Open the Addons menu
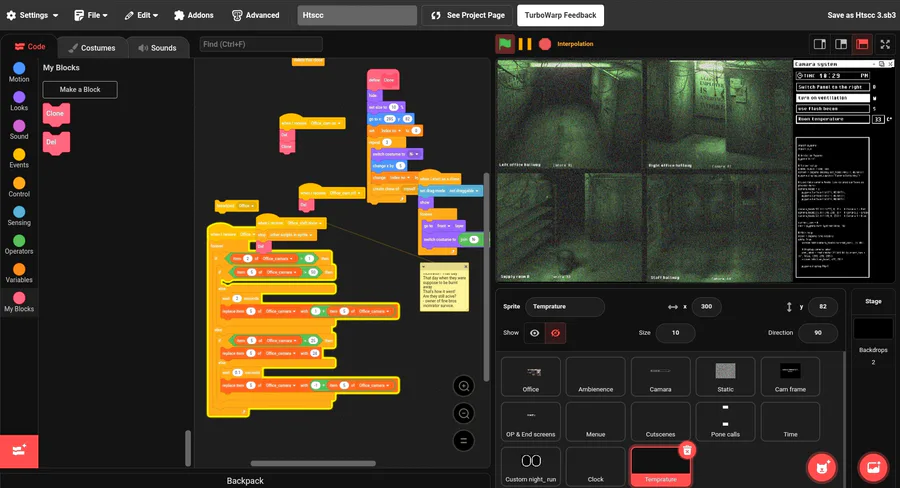 [x=193, y=16]
